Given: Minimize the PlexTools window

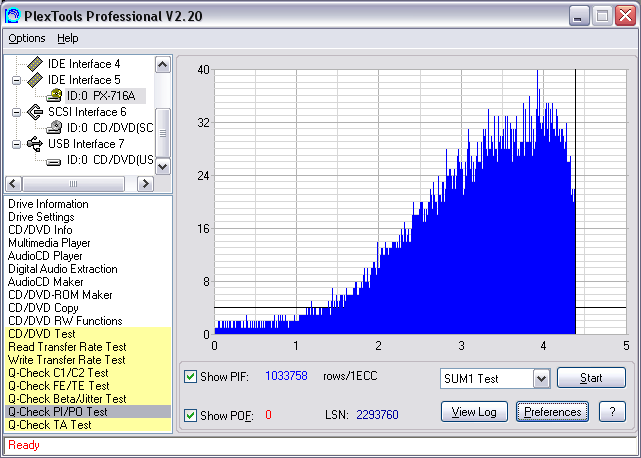Looking at the screenshot, I should [x=578, y=16].
